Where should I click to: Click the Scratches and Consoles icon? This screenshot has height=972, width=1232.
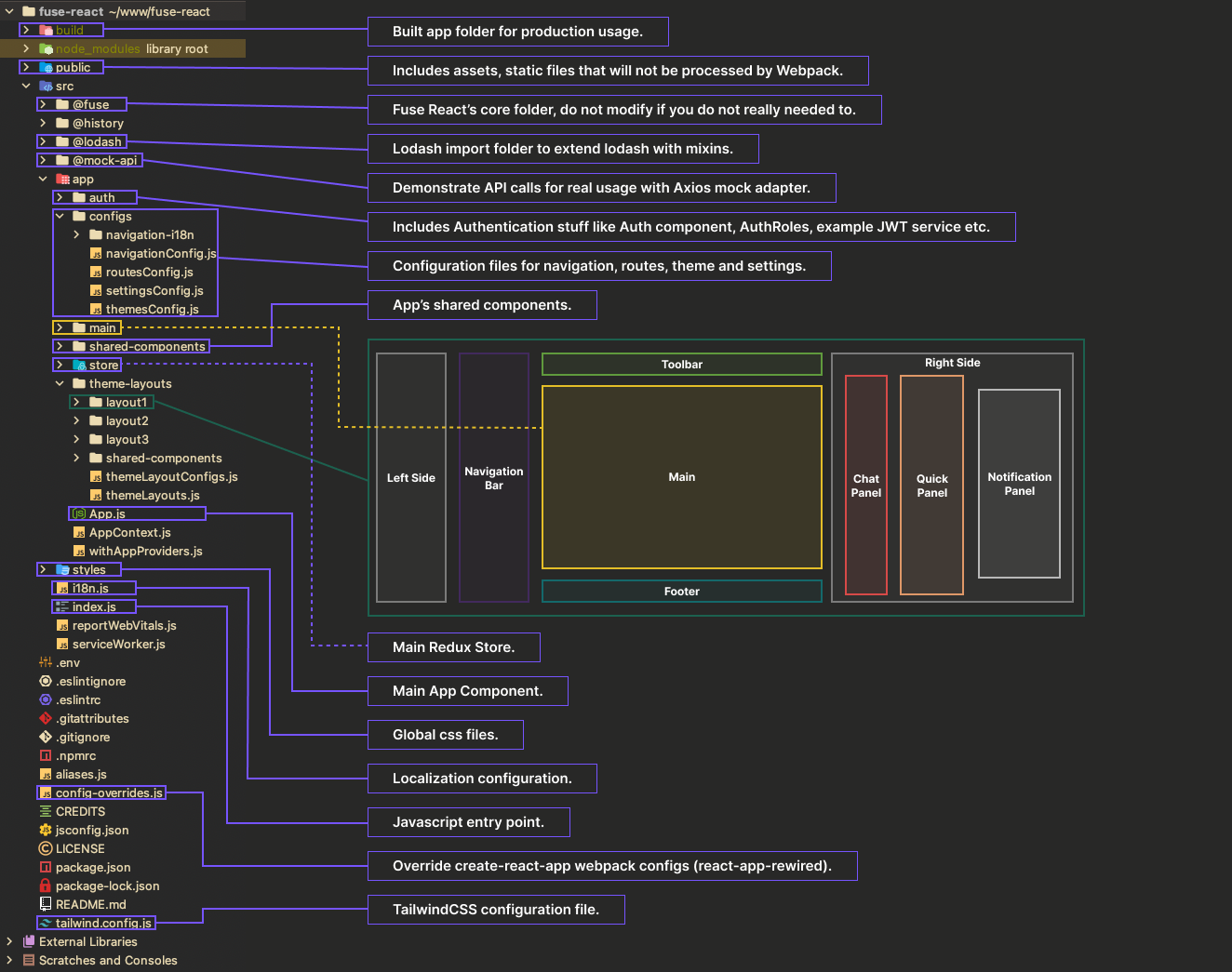(x=29, y=961)
